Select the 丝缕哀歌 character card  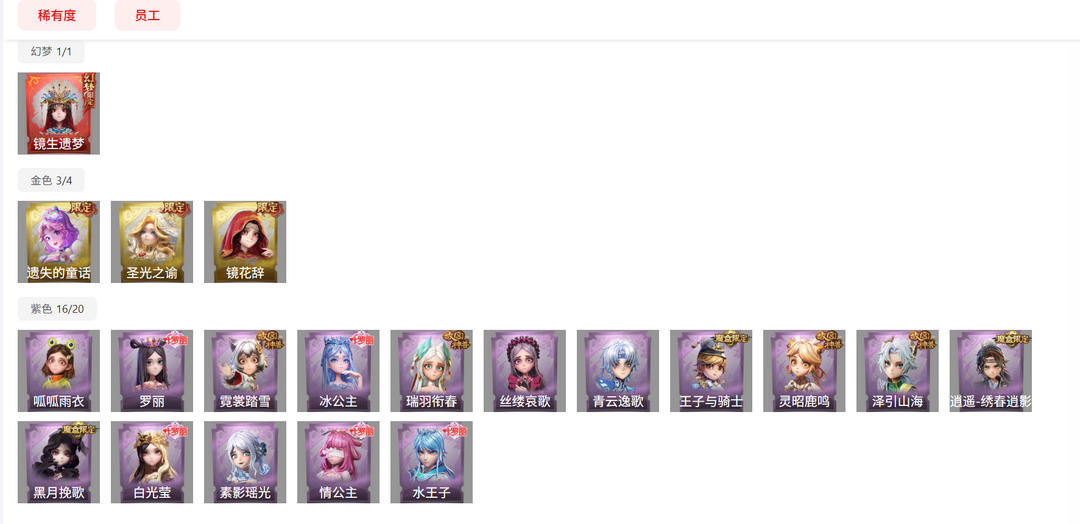(525, 370)
